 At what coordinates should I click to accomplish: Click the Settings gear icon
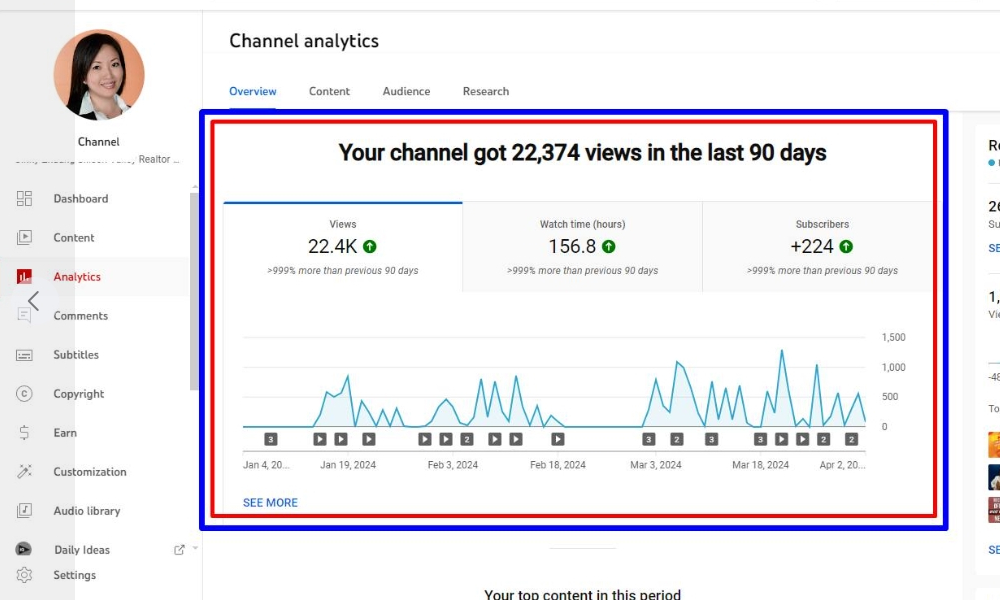[x=25, y=575]
